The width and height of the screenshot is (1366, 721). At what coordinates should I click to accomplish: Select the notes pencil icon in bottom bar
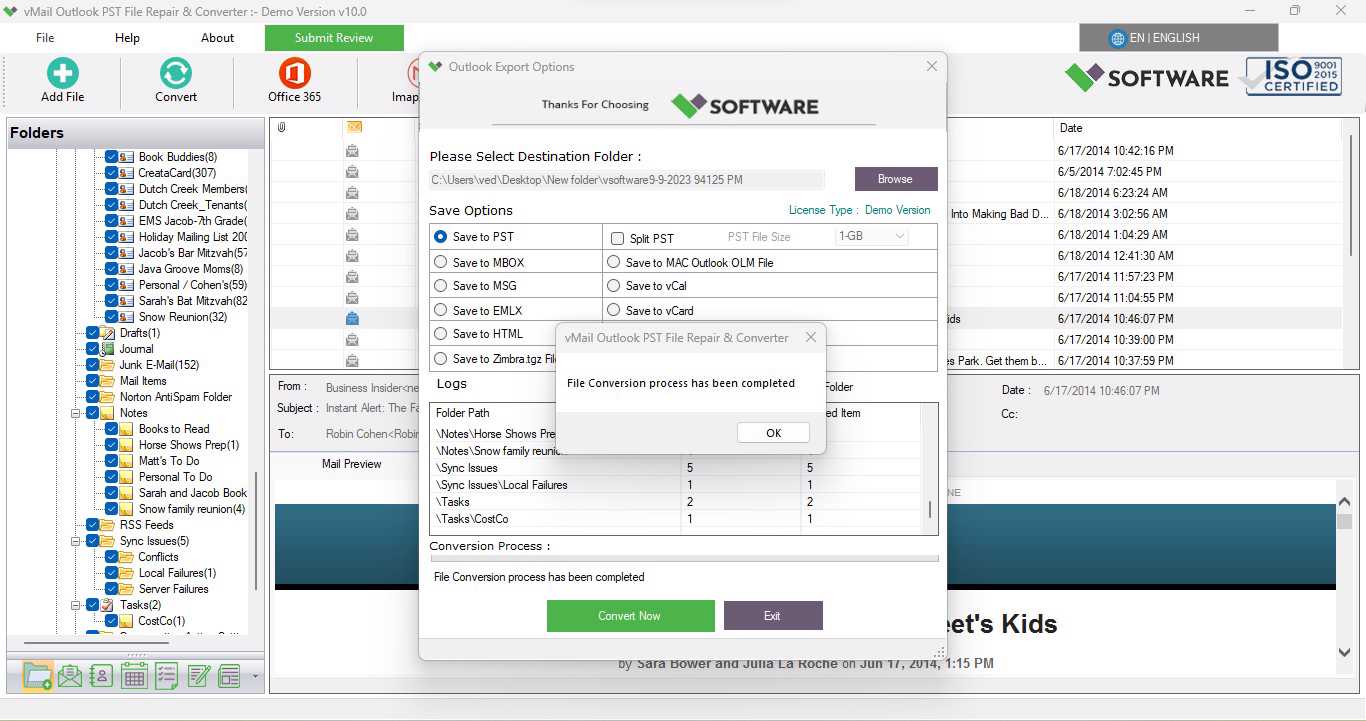coord(198,676)
